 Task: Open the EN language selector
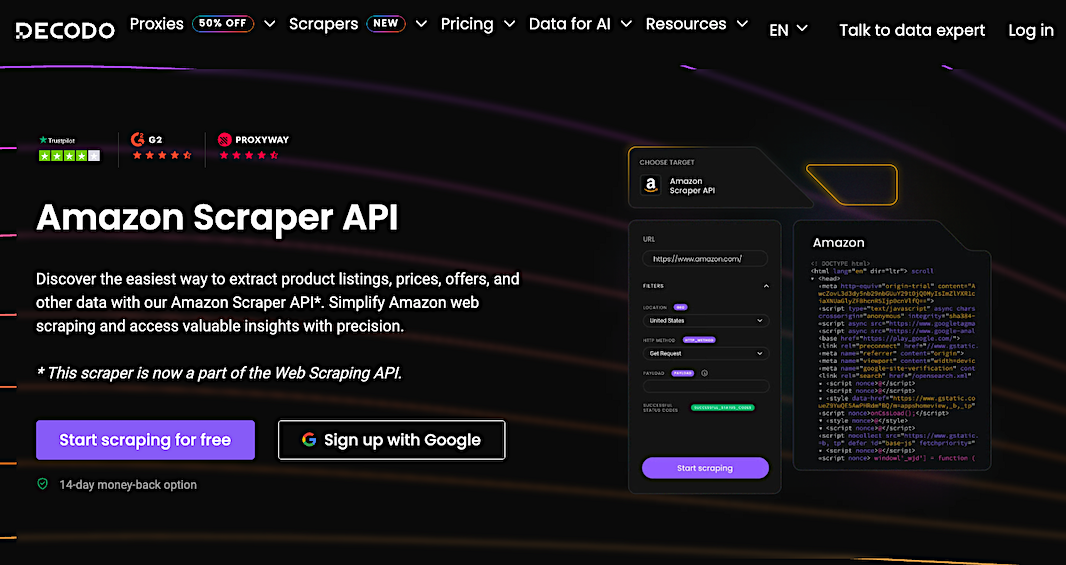coord(788,30)
